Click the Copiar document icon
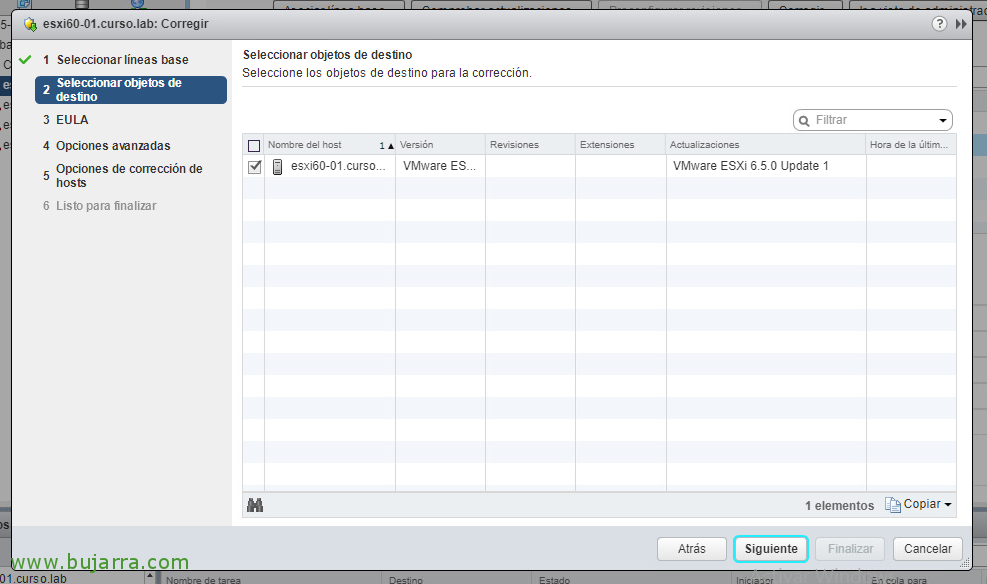 [x=893, y=505]
